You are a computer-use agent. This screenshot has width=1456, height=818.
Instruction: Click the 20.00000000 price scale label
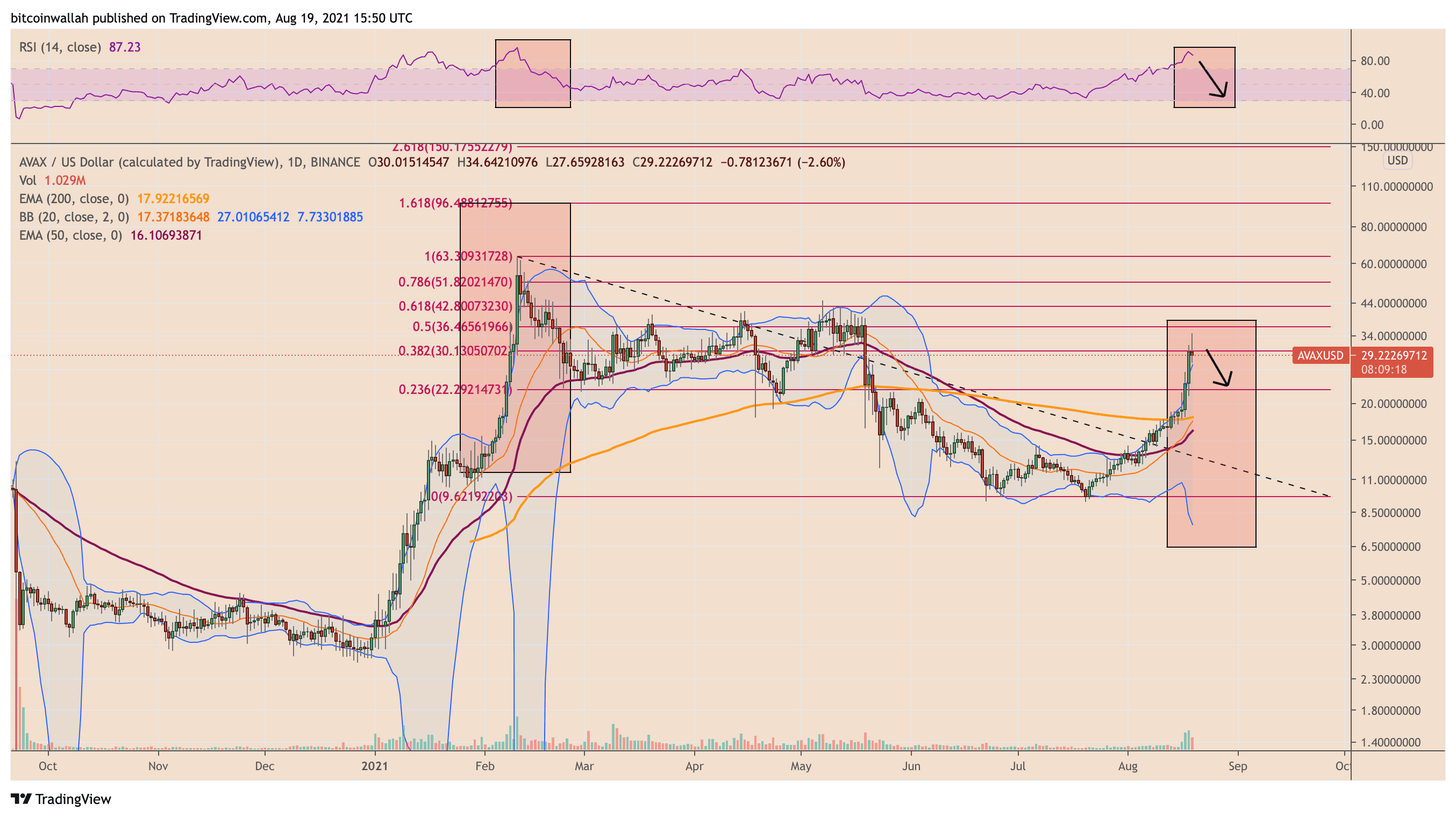pyautogui.click(x=1393, y=403)
